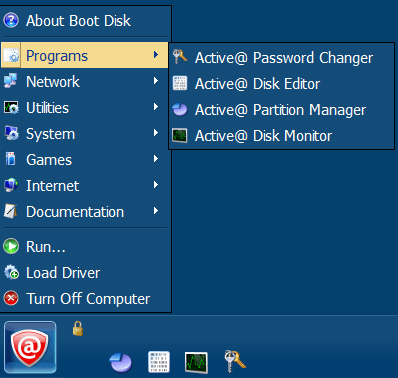Click Partition Manager pie icon in submenu

pyautogui.click(x=180, y=109)
